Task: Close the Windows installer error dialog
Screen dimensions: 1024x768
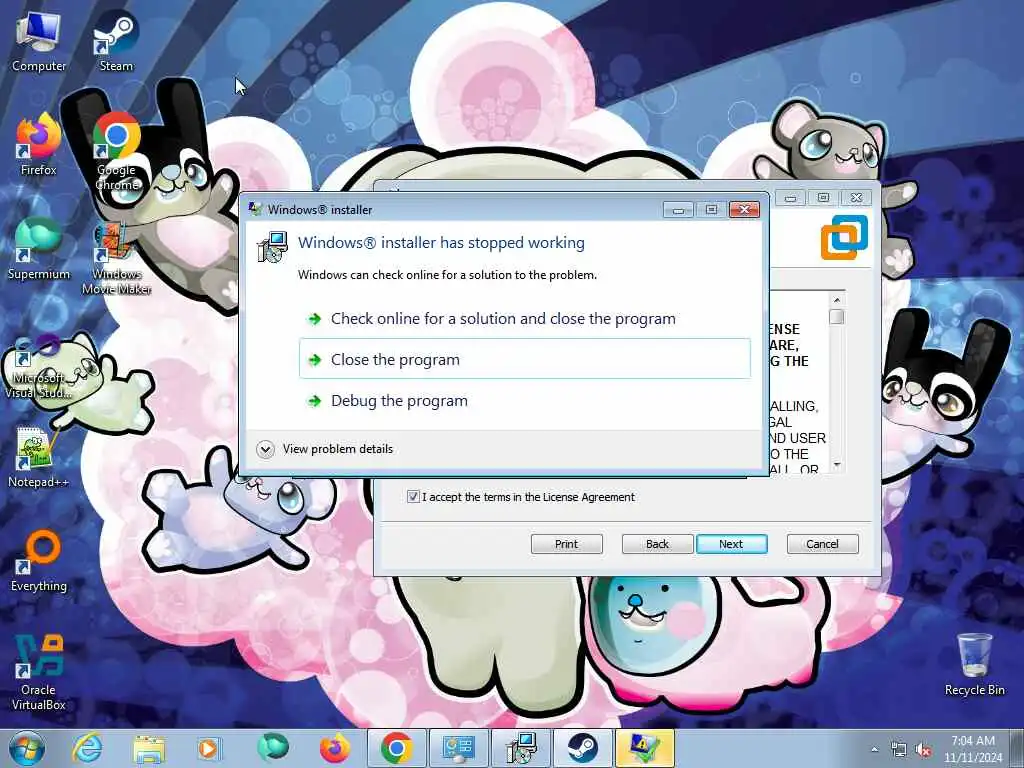Action: point(744,209)
